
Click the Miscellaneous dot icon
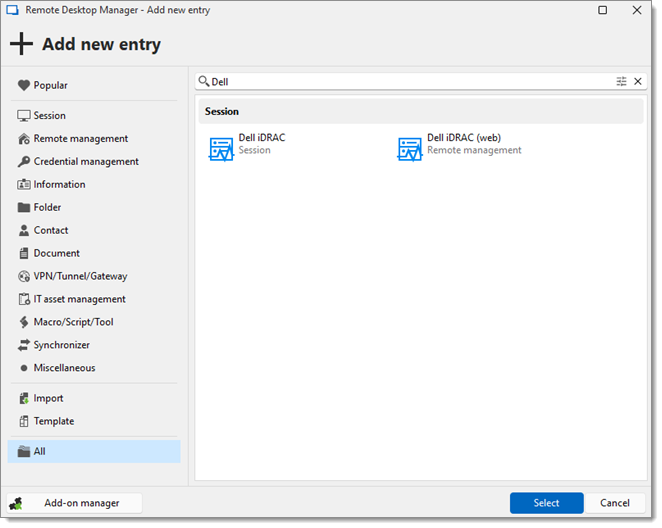(x=24, y=368)
